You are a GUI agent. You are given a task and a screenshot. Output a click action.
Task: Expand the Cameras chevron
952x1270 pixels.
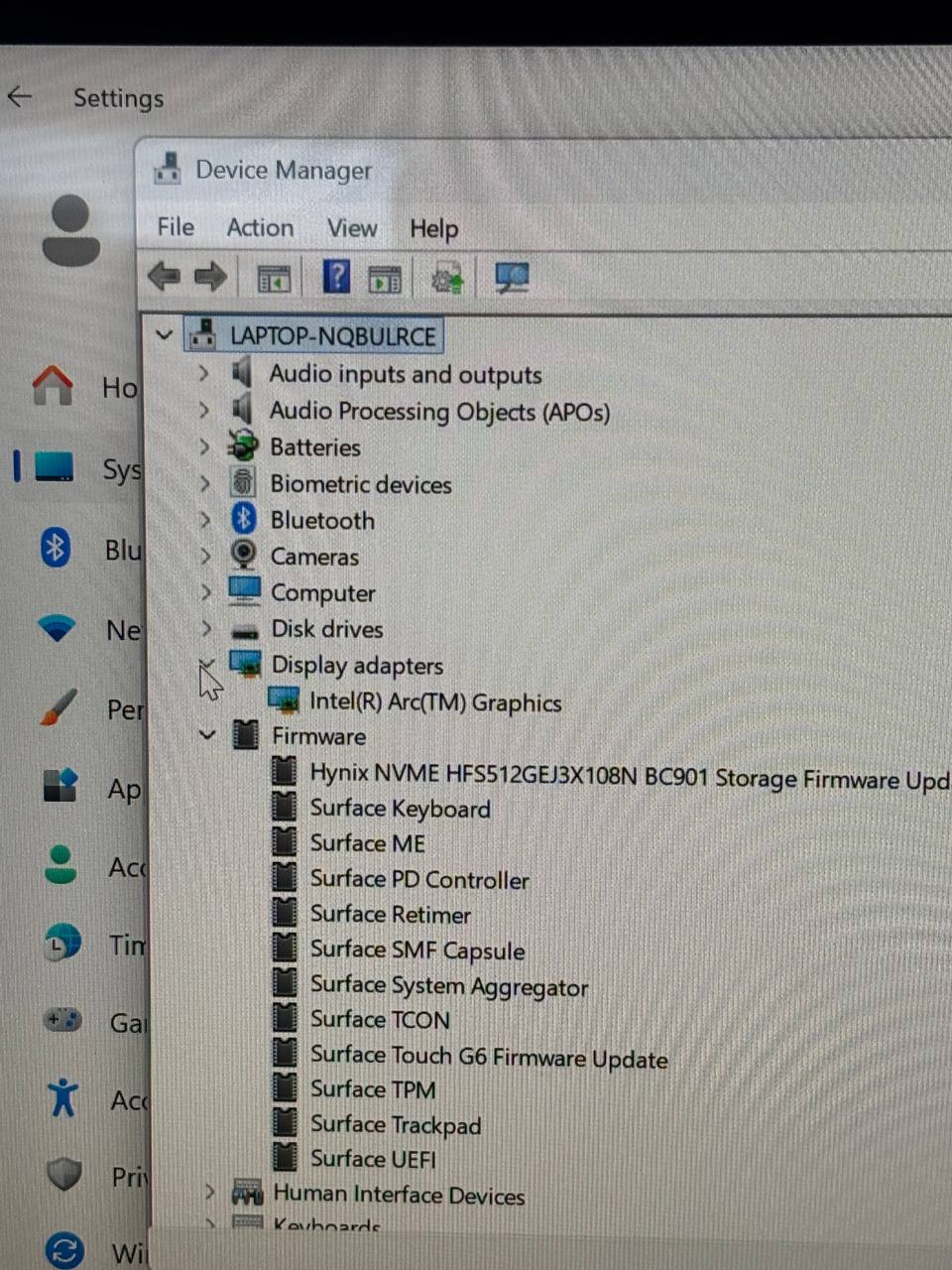pos(205,556)
